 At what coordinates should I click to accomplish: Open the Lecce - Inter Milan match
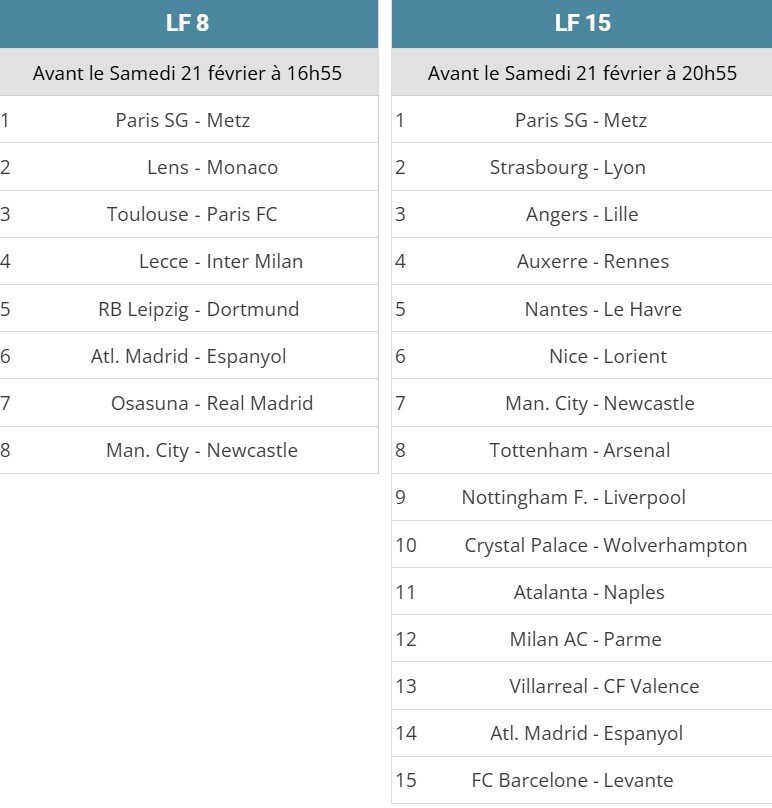tap(221, 261)
